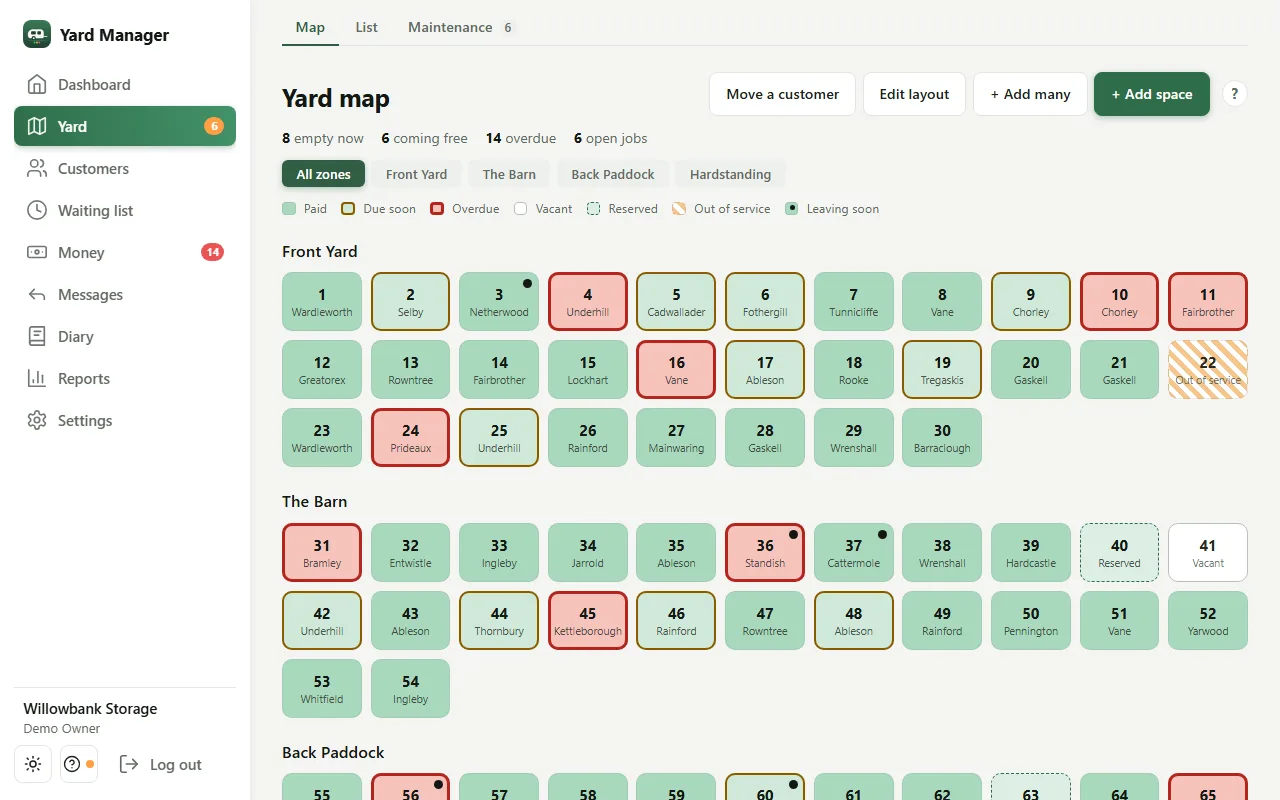1280x800 pixels.
Task: Open space 30 Barraclough tile
Action: click(942, 438)
